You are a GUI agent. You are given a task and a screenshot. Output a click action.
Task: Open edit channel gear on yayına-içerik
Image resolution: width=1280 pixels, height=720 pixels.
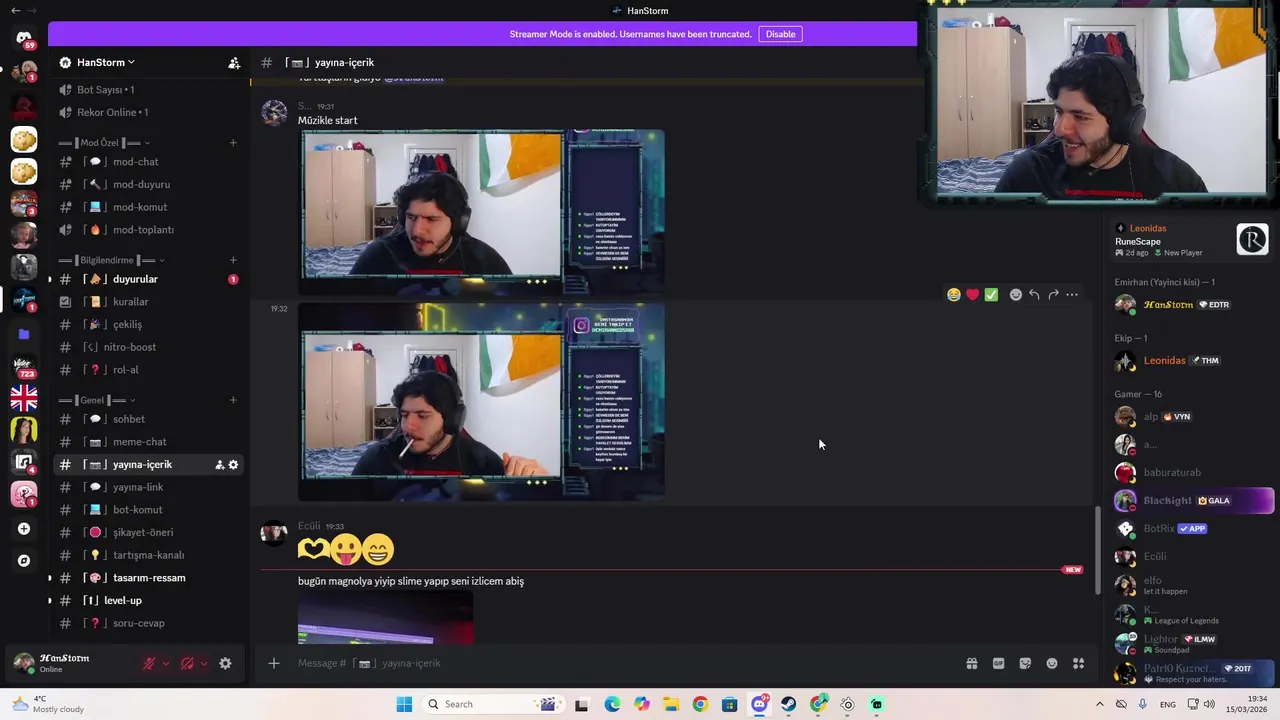[x=234, y=465]
